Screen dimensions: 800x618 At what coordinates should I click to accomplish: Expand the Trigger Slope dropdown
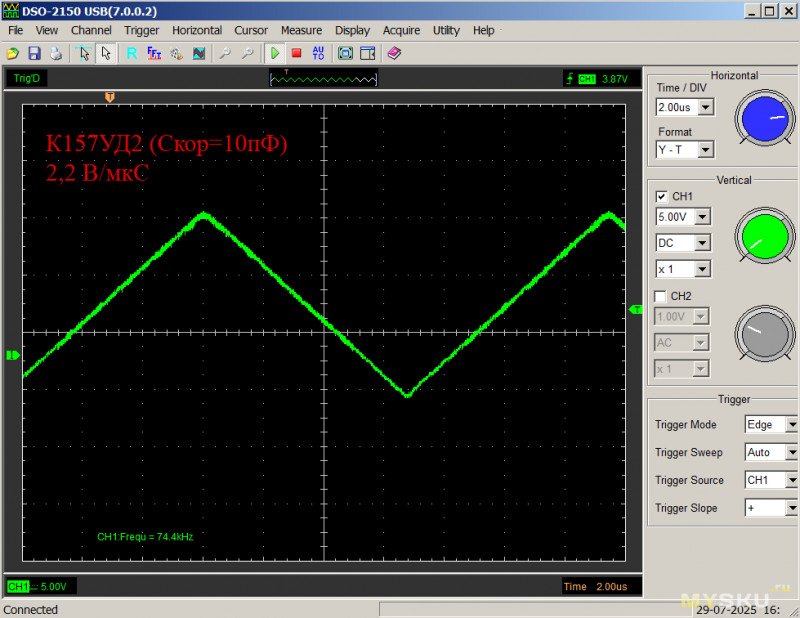(x=791, y=508)
